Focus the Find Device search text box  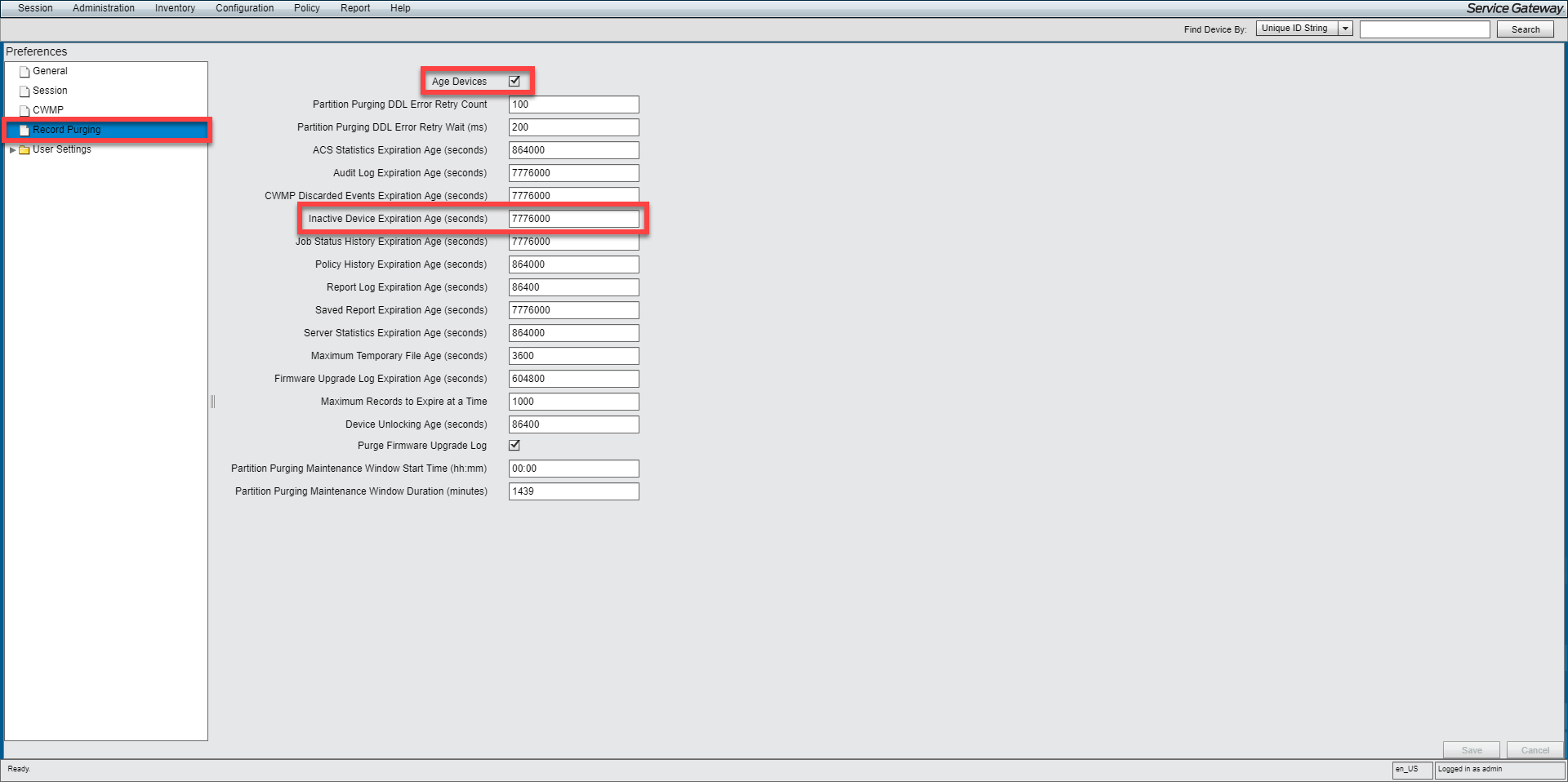click(1424, 29)
